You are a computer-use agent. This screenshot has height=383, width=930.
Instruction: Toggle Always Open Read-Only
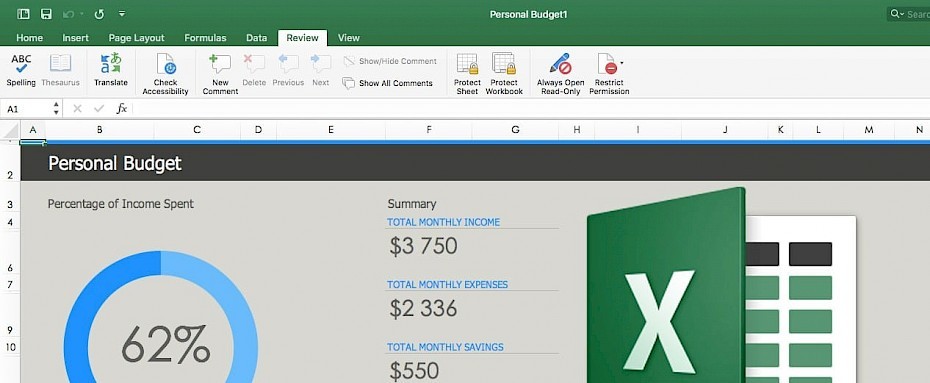(x=560, y=74)
